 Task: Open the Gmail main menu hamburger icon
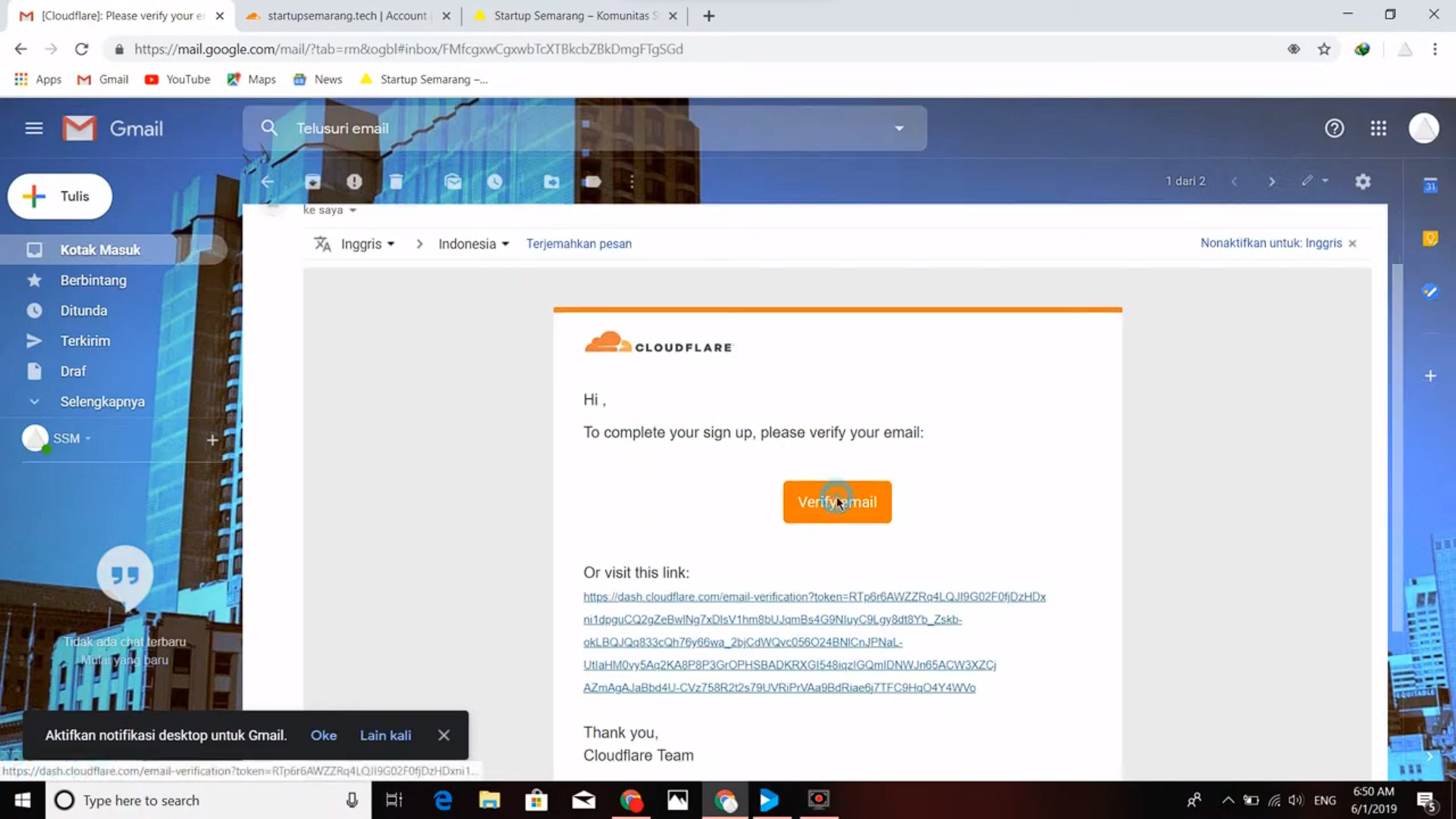pos(33,128)
